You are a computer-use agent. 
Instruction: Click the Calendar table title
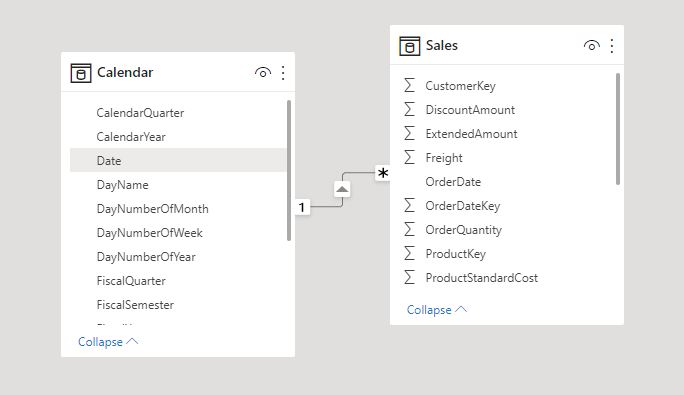[x=125, y=72]
